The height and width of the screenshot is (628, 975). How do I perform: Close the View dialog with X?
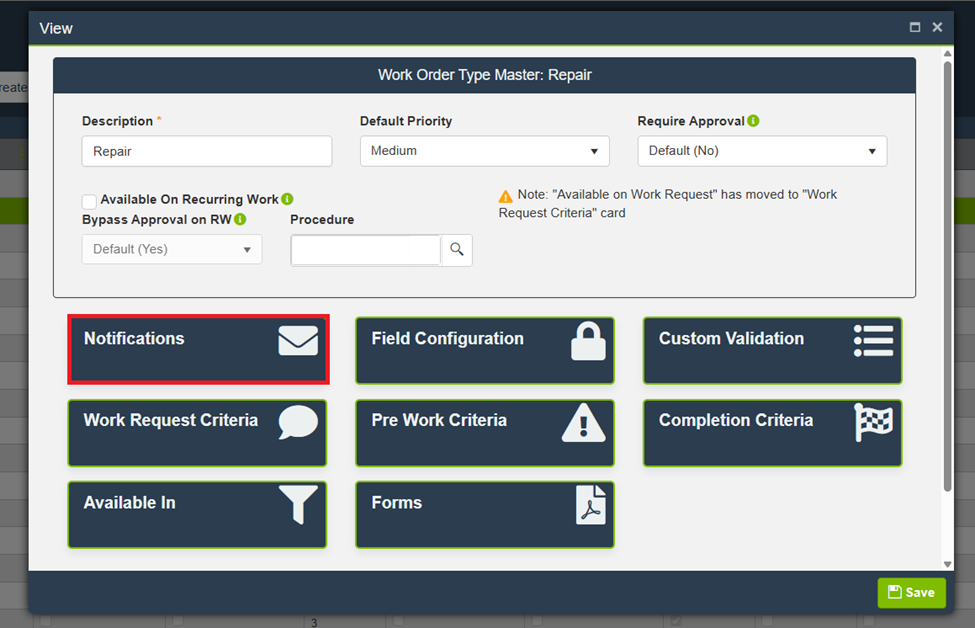(937, 28)
